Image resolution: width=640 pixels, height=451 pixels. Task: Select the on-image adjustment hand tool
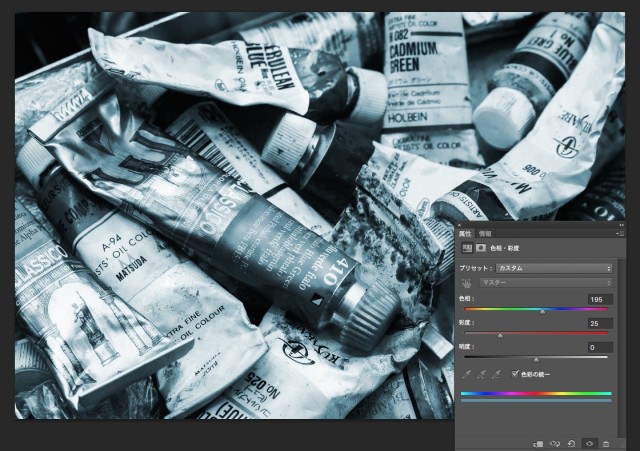pyautogui.click(x=466, y=282)
